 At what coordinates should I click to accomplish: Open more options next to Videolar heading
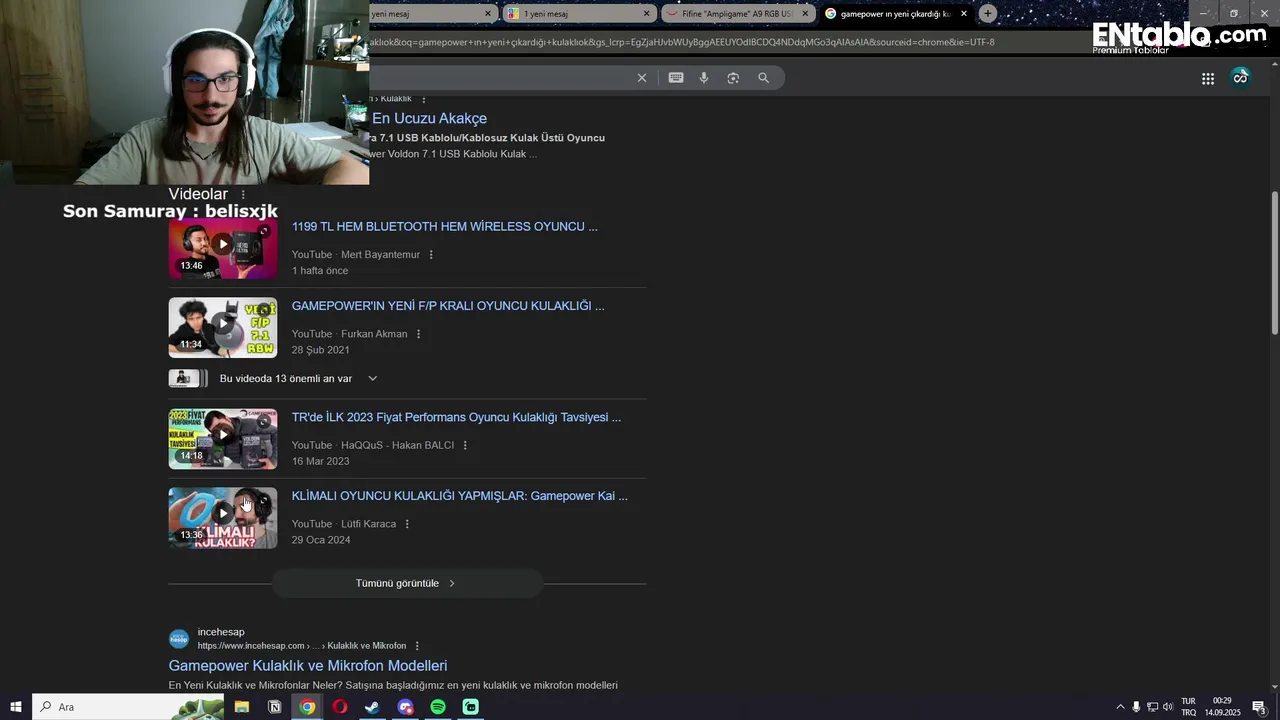coord(243,195)
